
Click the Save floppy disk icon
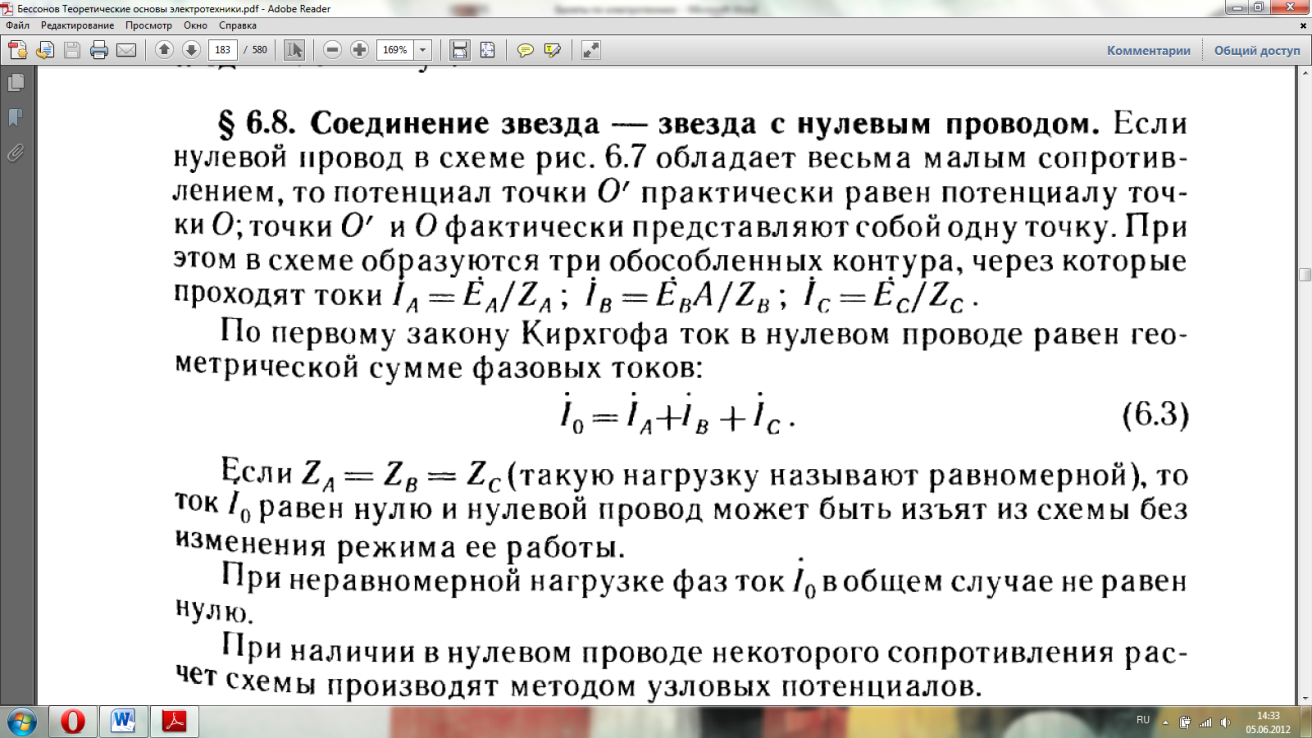pos(72,50)
